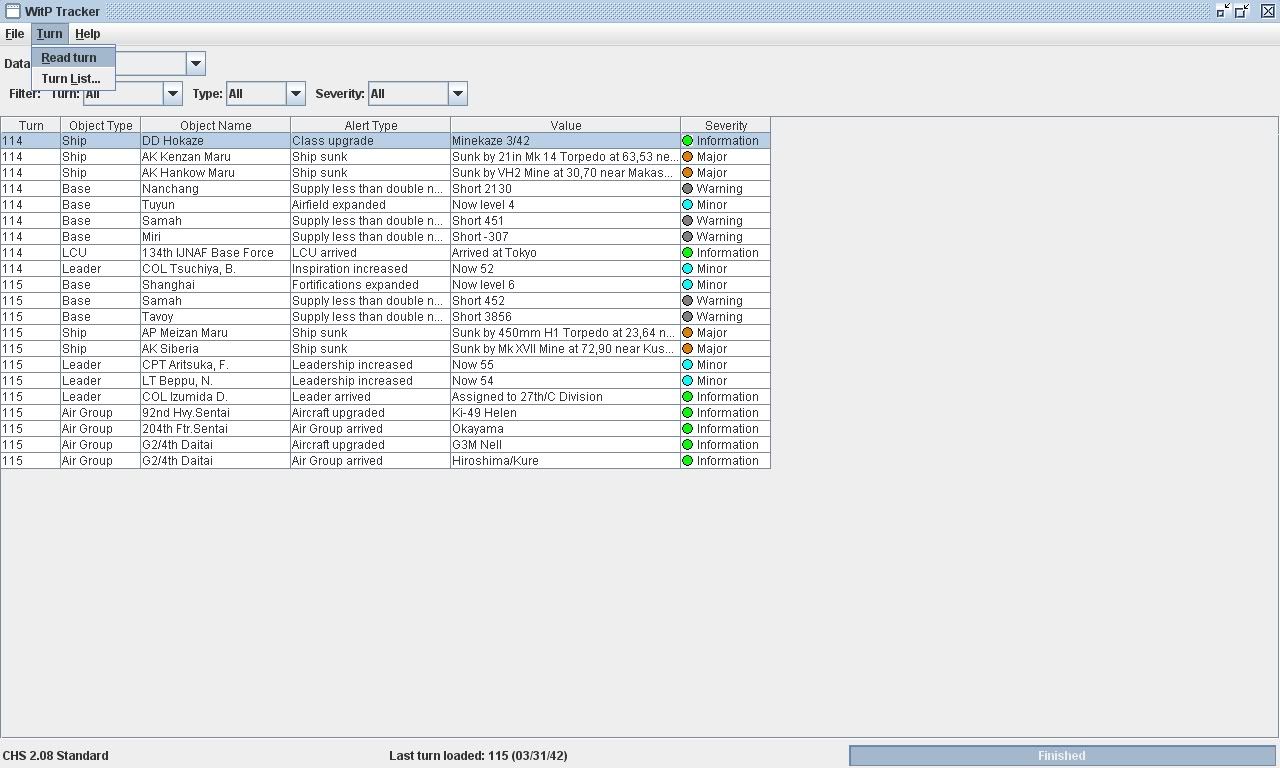Select the DD Hokaze cell
Screen dimensions: 1280x768
click(x=215, y=141)
